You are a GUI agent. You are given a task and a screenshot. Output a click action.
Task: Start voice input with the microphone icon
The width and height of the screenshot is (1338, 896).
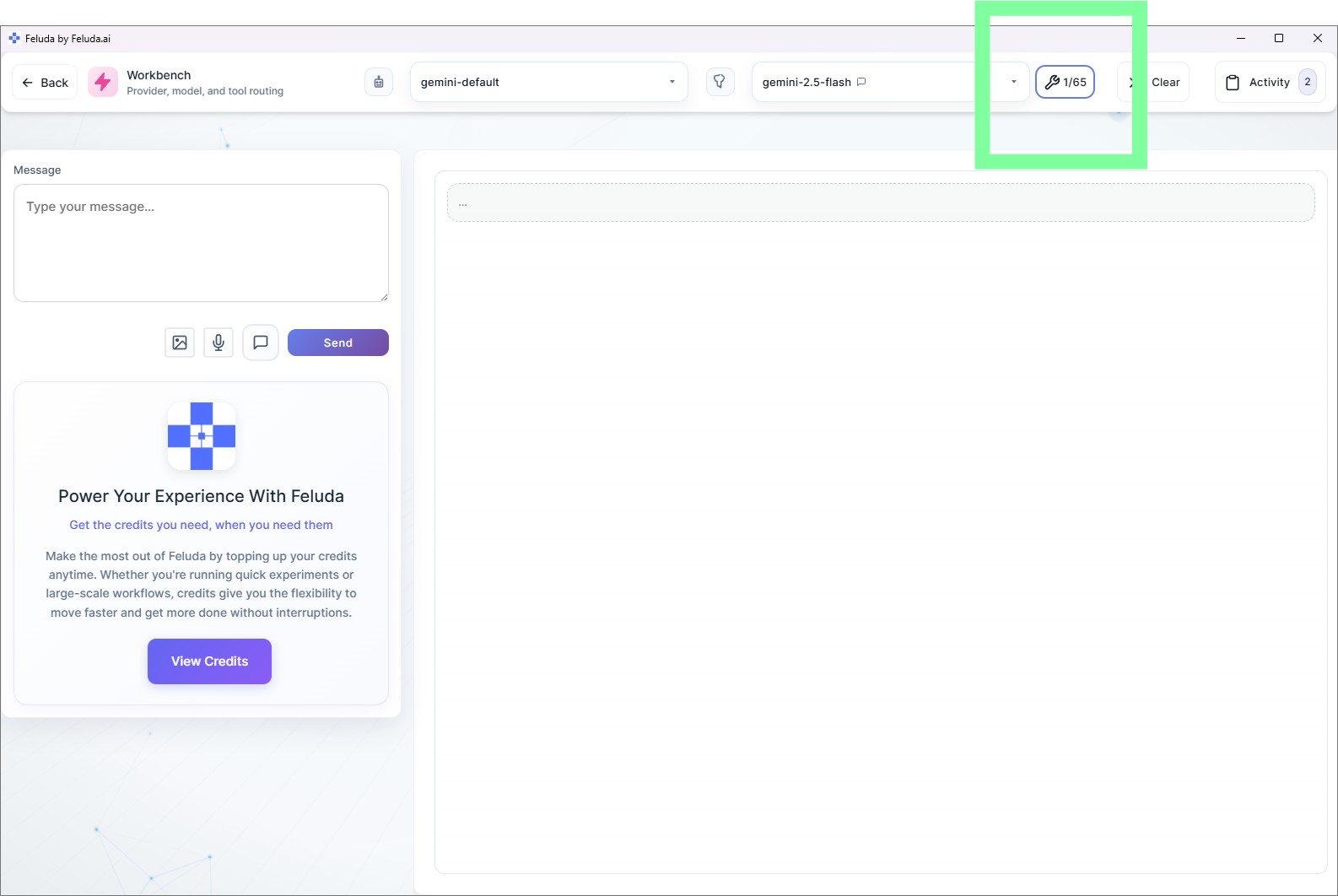(x=219, y=343)
